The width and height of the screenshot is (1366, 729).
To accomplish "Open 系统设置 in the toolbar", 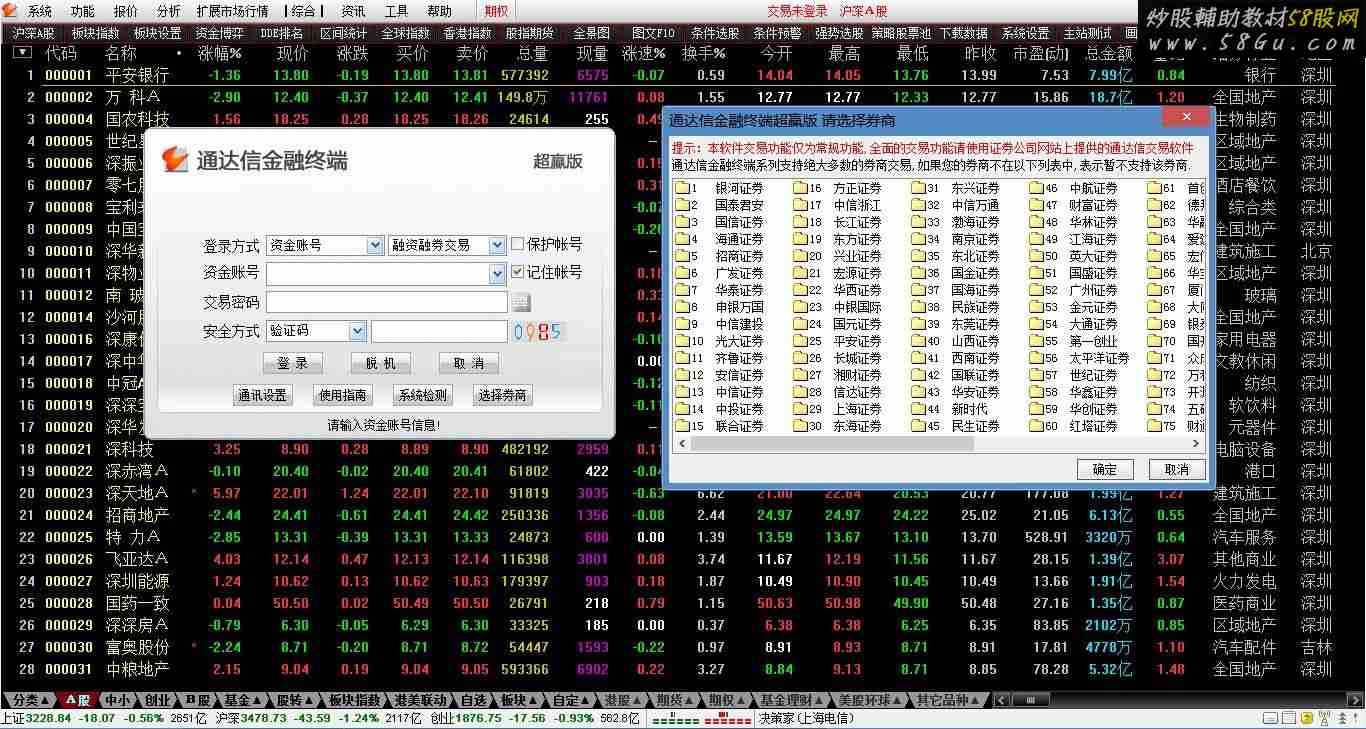I will [x=1025, y=33].
